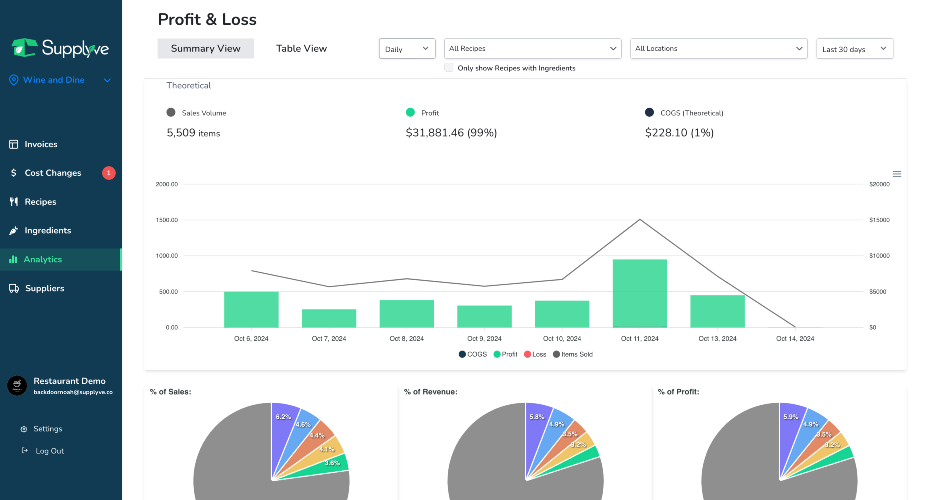Screen dimensions: 925x500
Task: Click the COGS (Theoretical) navy dot
Action: click(x=650, y=112)
